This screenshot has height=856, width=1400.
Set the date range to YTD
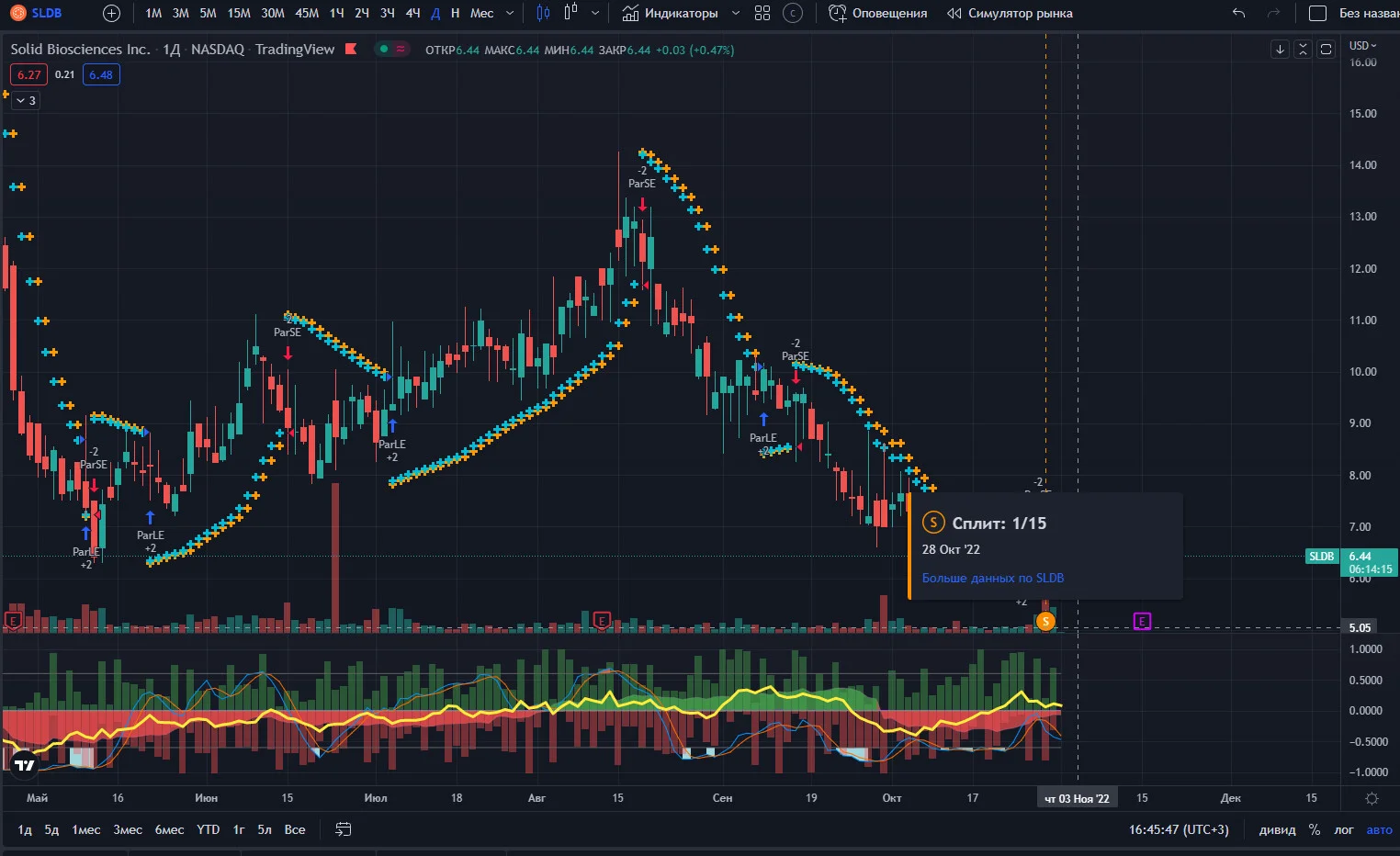[209, 829]
